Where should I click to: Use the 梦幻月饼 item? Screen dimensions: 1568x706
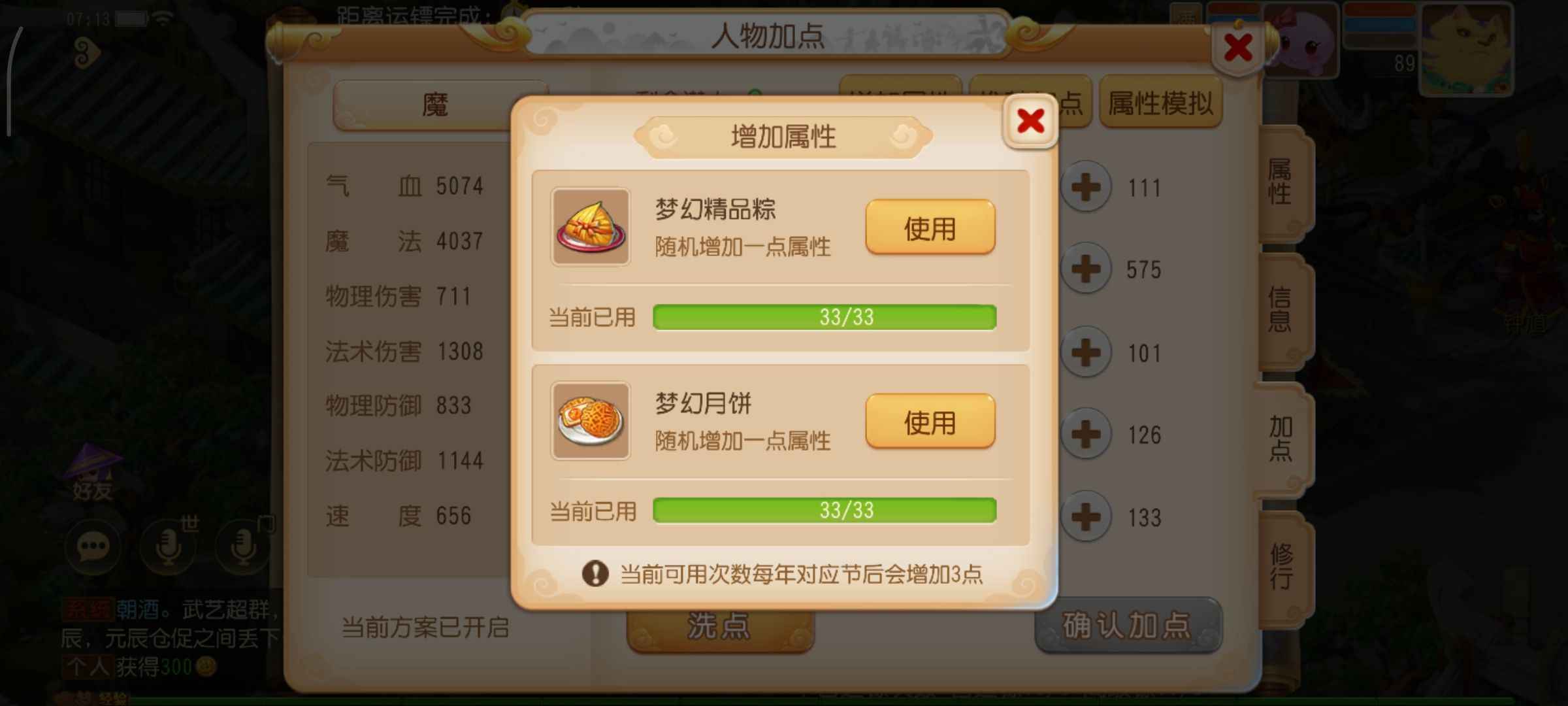(x=930, y=422)
